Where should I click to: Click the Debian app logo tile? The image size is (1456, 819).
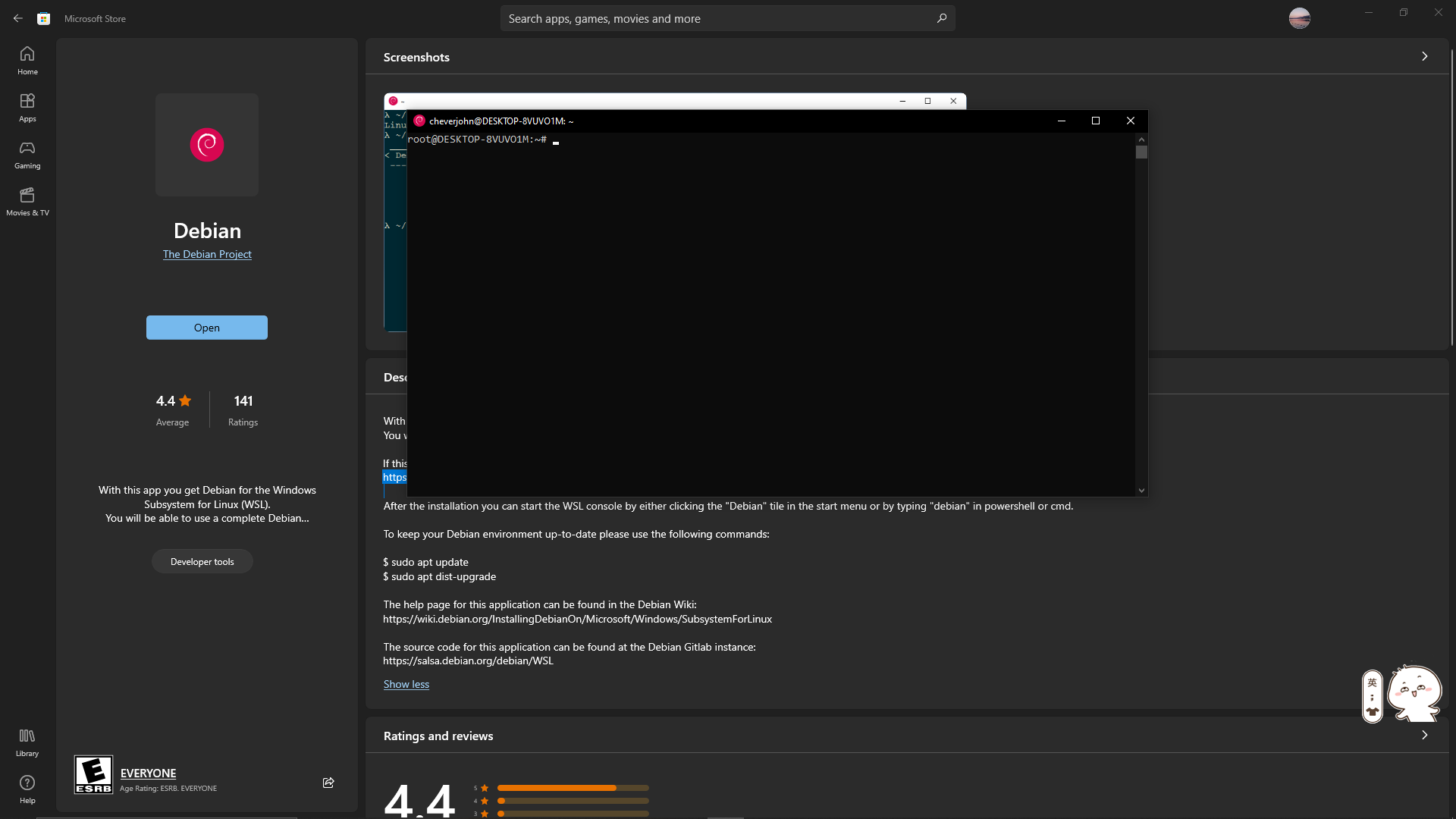click(207, 145)
